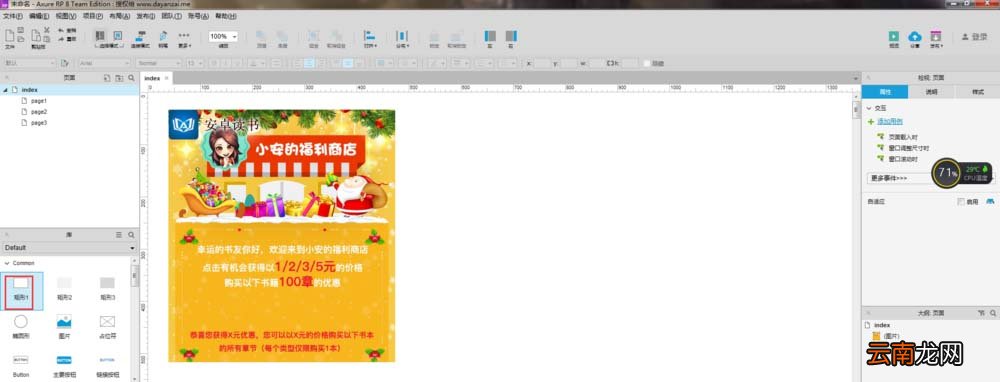Click the redo arrow icon
The width and height of the screenshot is (1000, 382).
61,39
